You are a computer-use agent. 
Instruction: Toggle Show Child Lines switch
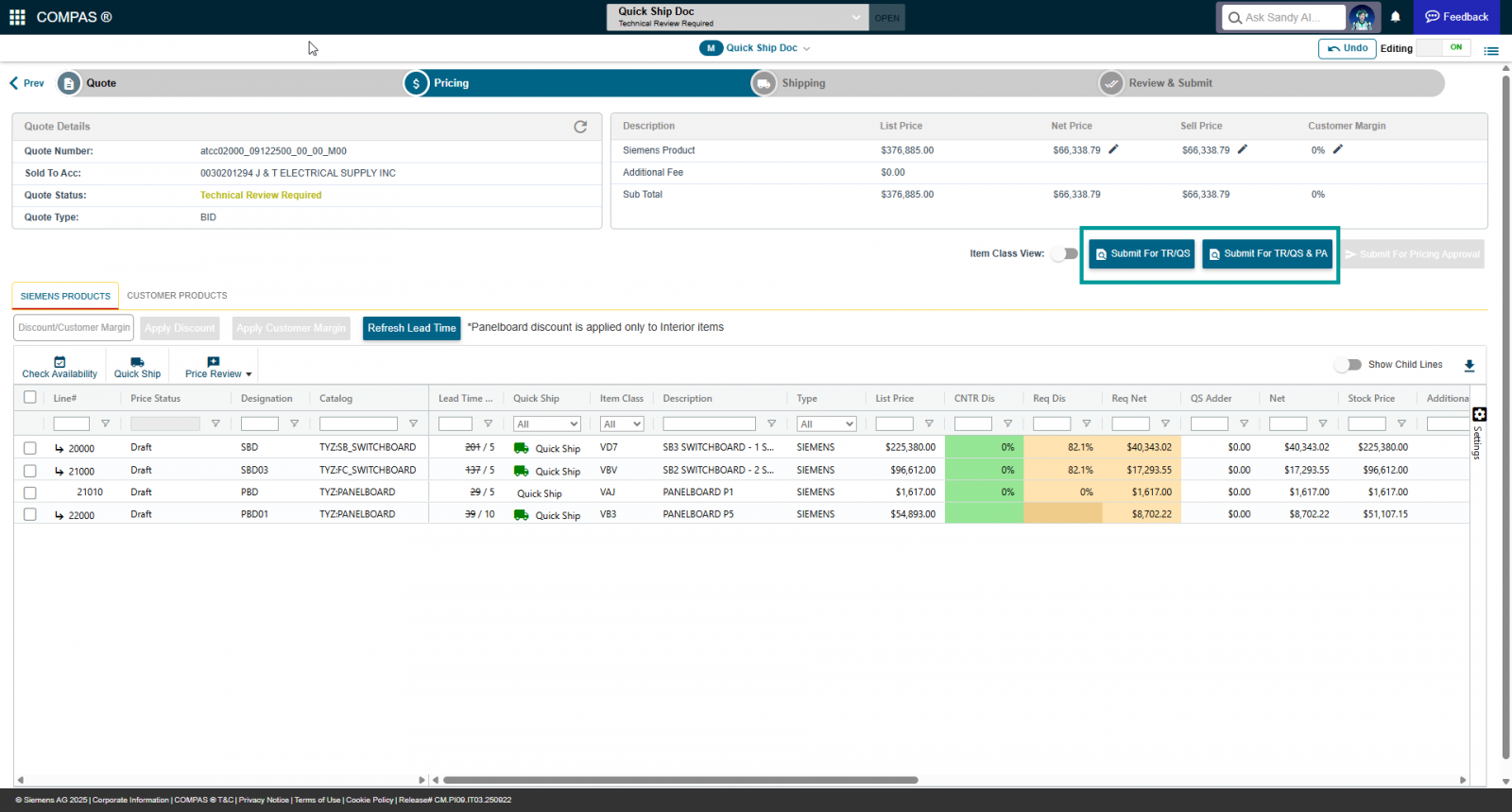pos(1349,365)
